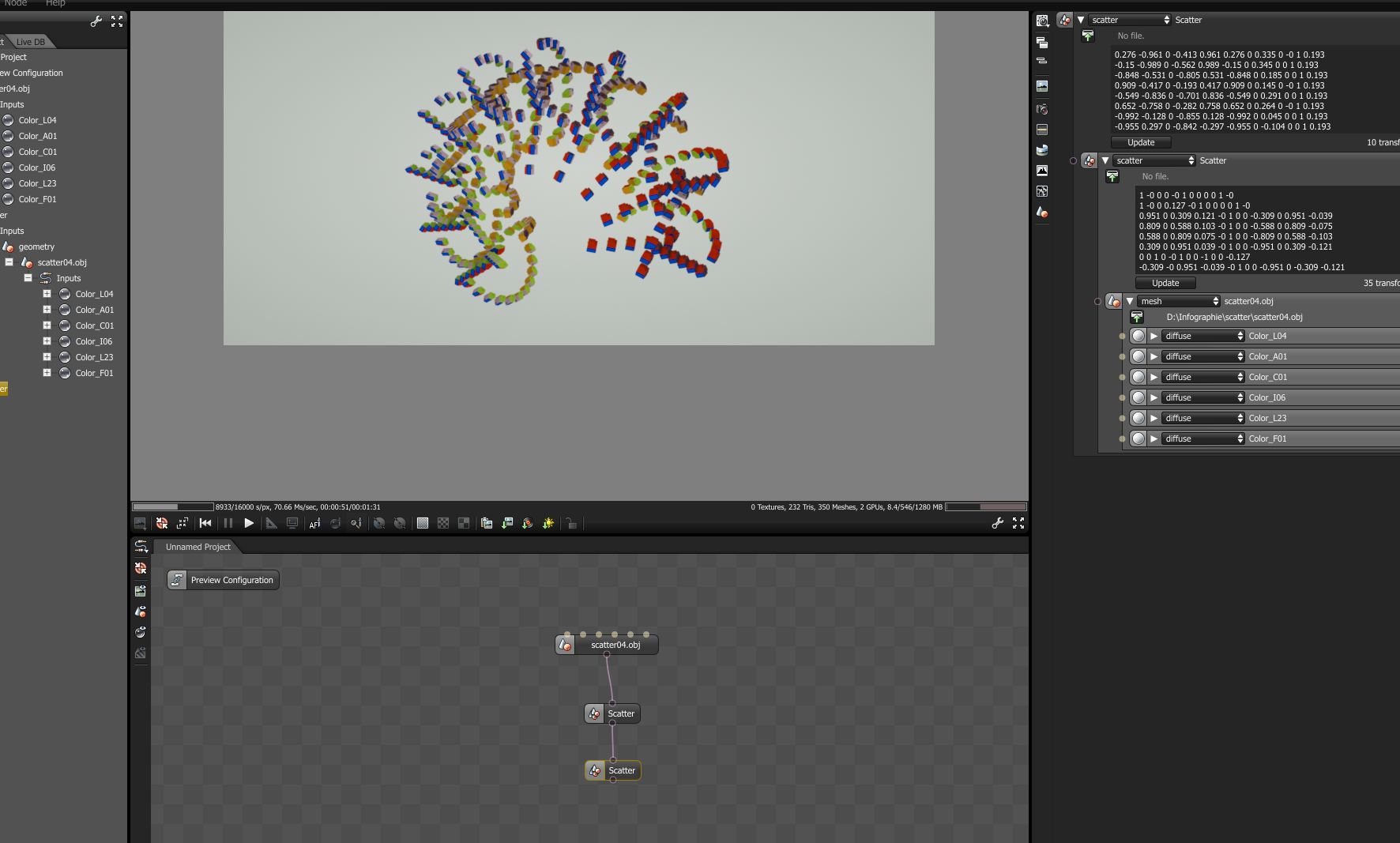Viewport: 1400px width, 843px height.
Task: Click the GPU memory usage bar
Action: point(985,507)
